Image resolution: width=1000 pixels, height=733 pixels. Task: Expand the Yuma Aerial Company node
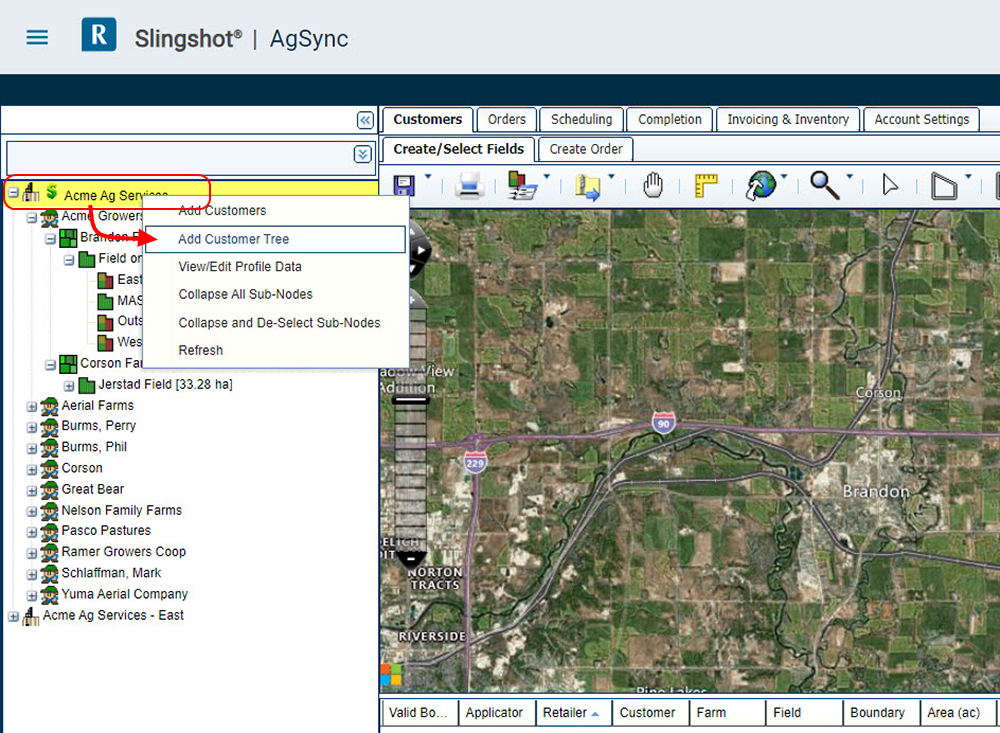tap(32, 596)
